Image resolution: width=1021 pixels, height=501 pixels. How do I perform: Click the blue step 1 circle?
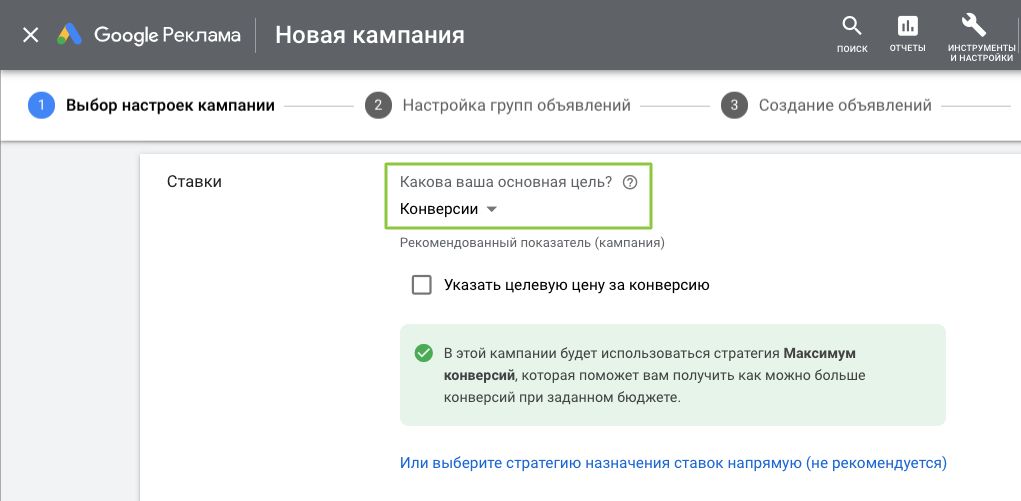tap(41, 105)
